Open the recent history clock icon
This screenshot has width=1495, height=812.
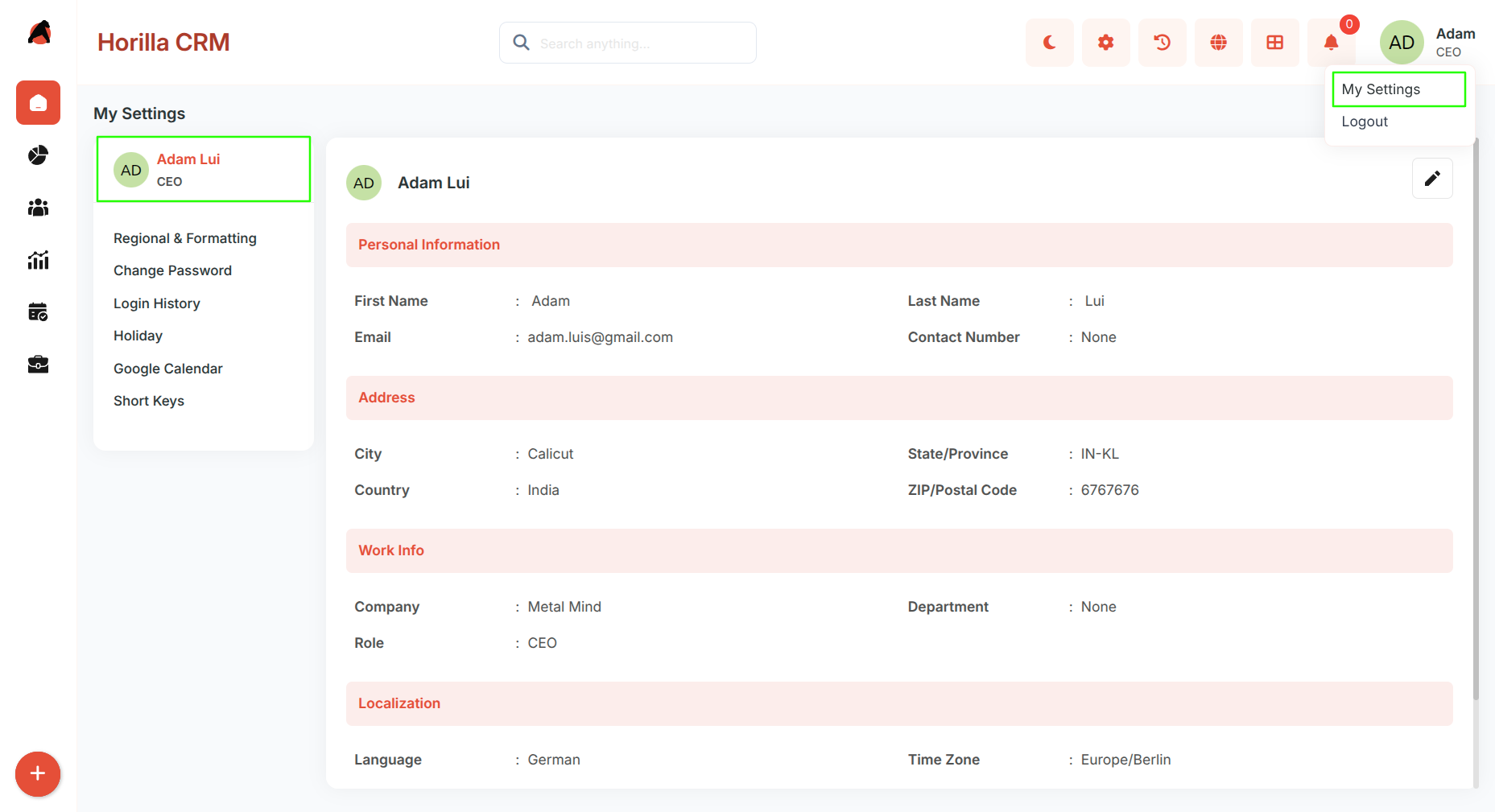point(1162,43)
